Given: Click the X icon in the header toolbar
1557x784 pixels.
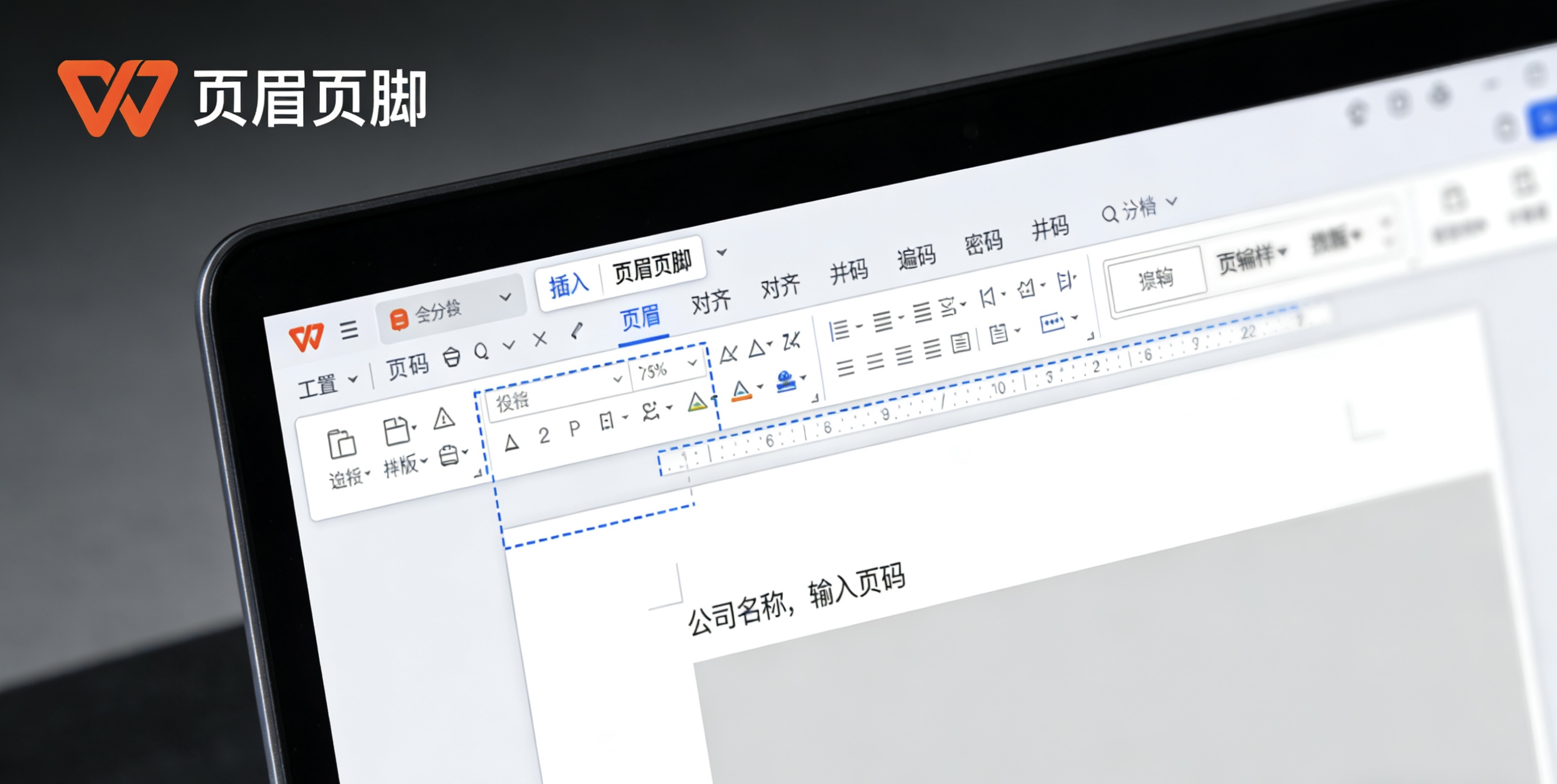Looking at the screenshot, I should 540,341.
